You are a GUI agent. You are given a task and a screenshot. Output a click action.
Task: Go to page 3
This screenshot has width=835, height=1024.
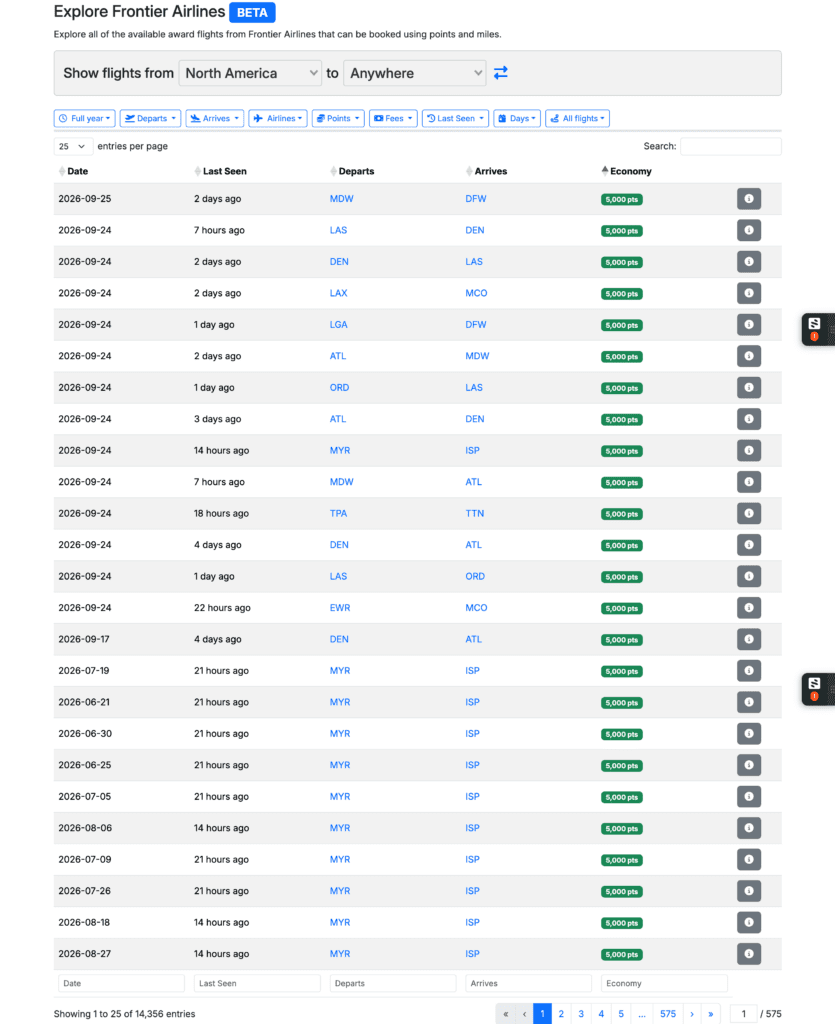(x=581, y=1014)
